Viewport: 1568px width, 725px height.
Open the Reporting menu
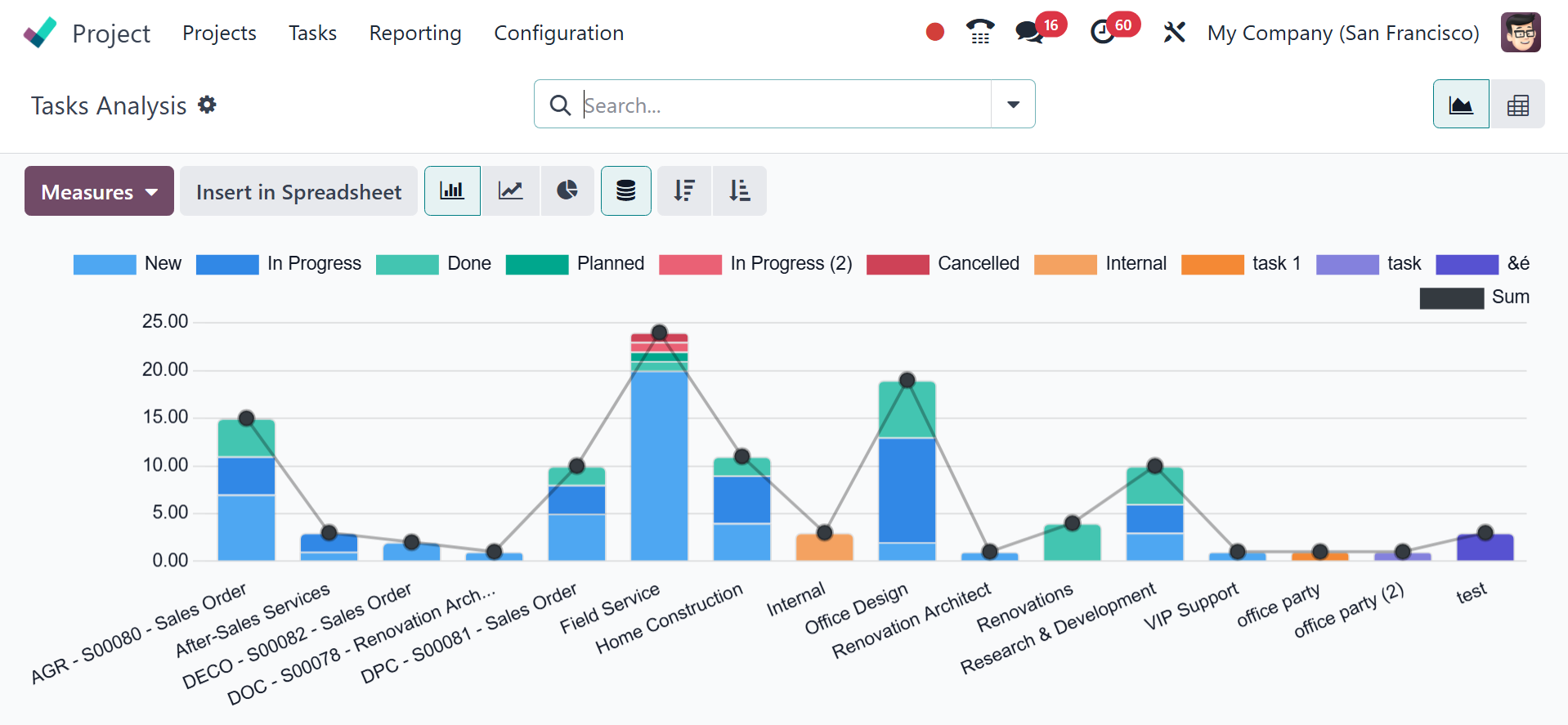click(x=415, y=33)
